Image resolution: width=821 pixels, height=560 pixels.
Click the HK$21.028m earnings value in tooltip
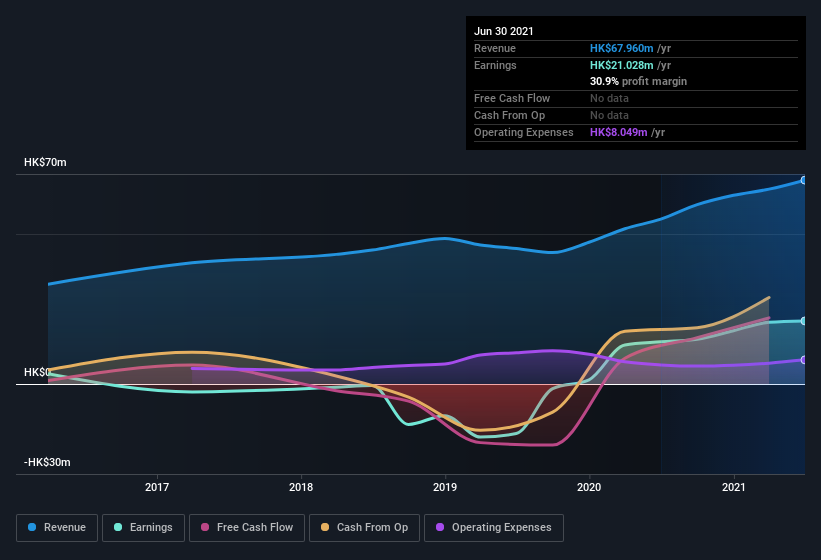(x=622, y=65)
